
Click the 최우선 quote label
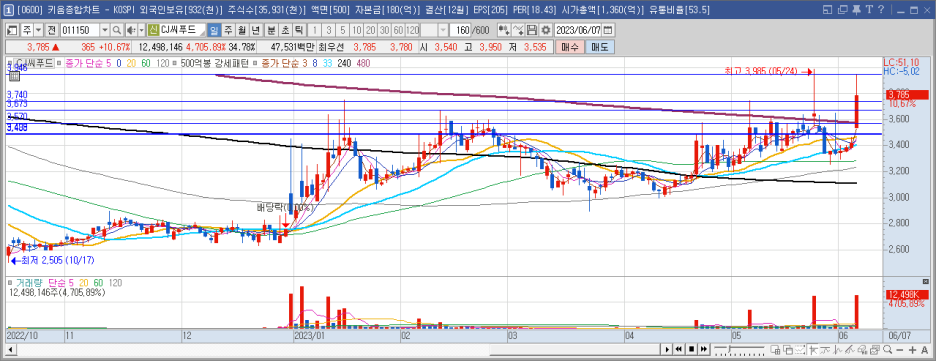coord(332,47)
